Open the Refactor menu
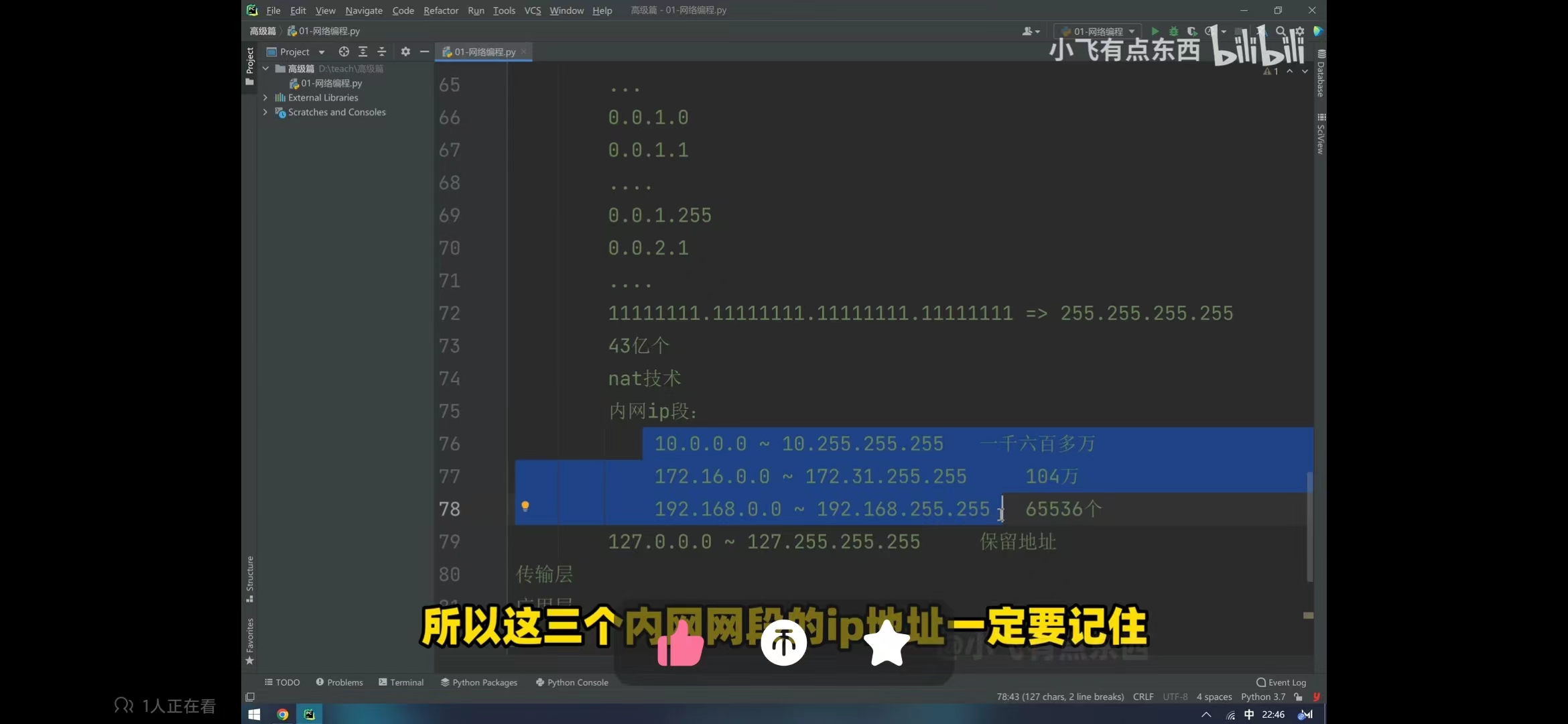The image size is (1568, 724). pyautogui.click(x=440, y=11)
